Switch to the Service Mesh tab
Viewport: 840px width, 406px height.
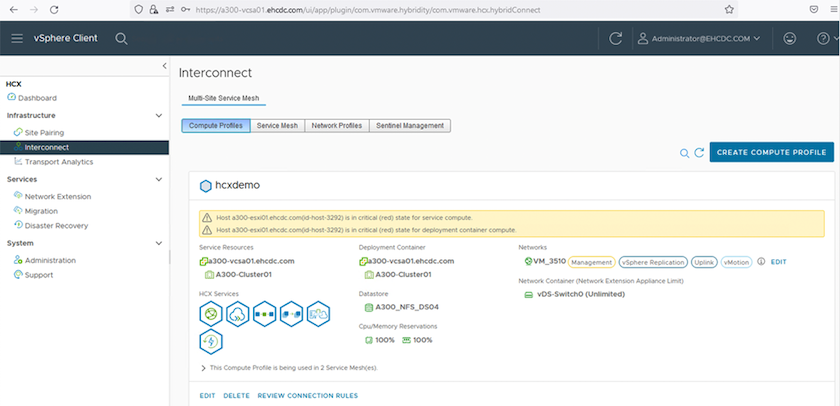pos(277,126)
